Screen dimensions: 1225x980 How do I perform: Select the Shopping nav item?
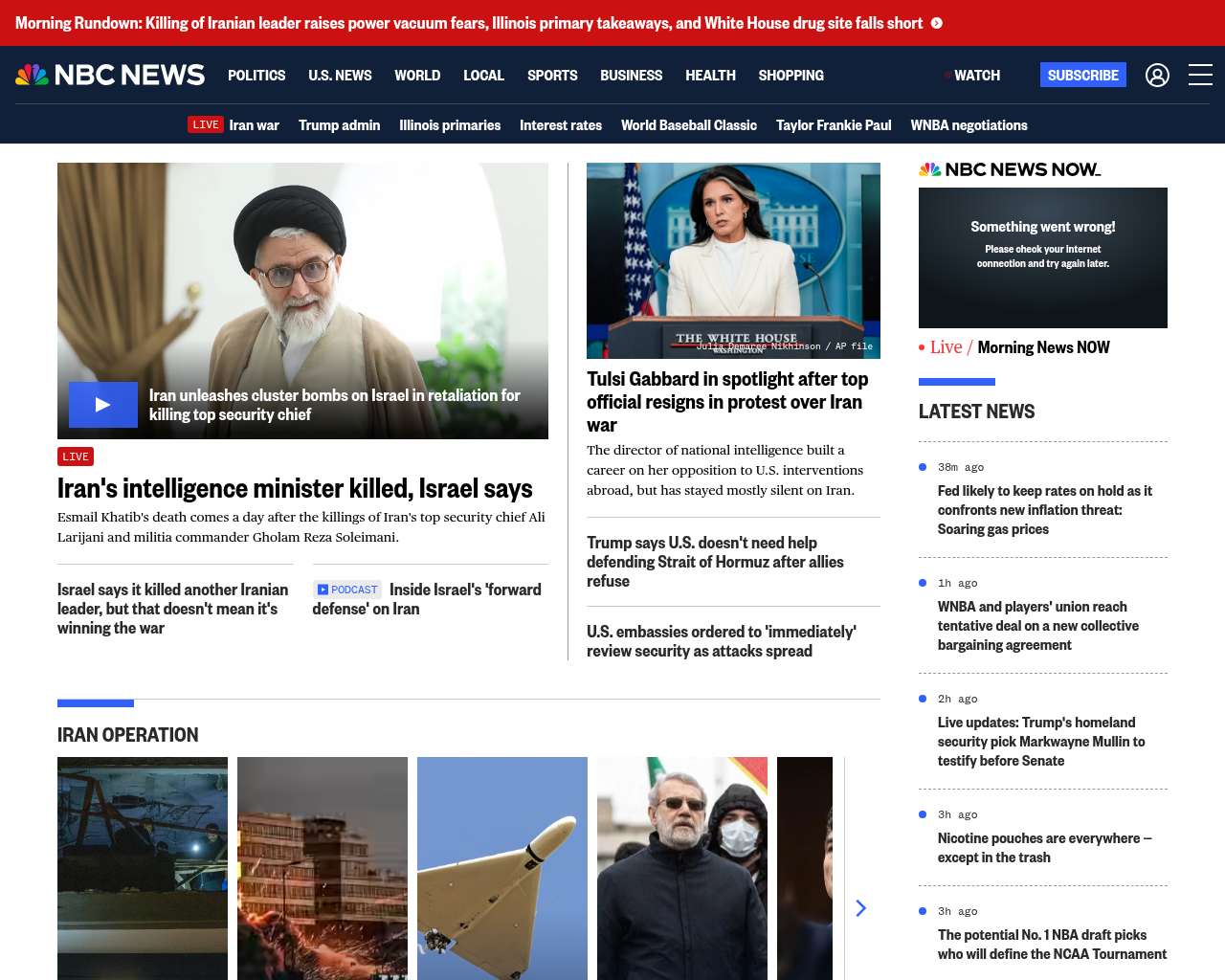[x=791, y=75]
